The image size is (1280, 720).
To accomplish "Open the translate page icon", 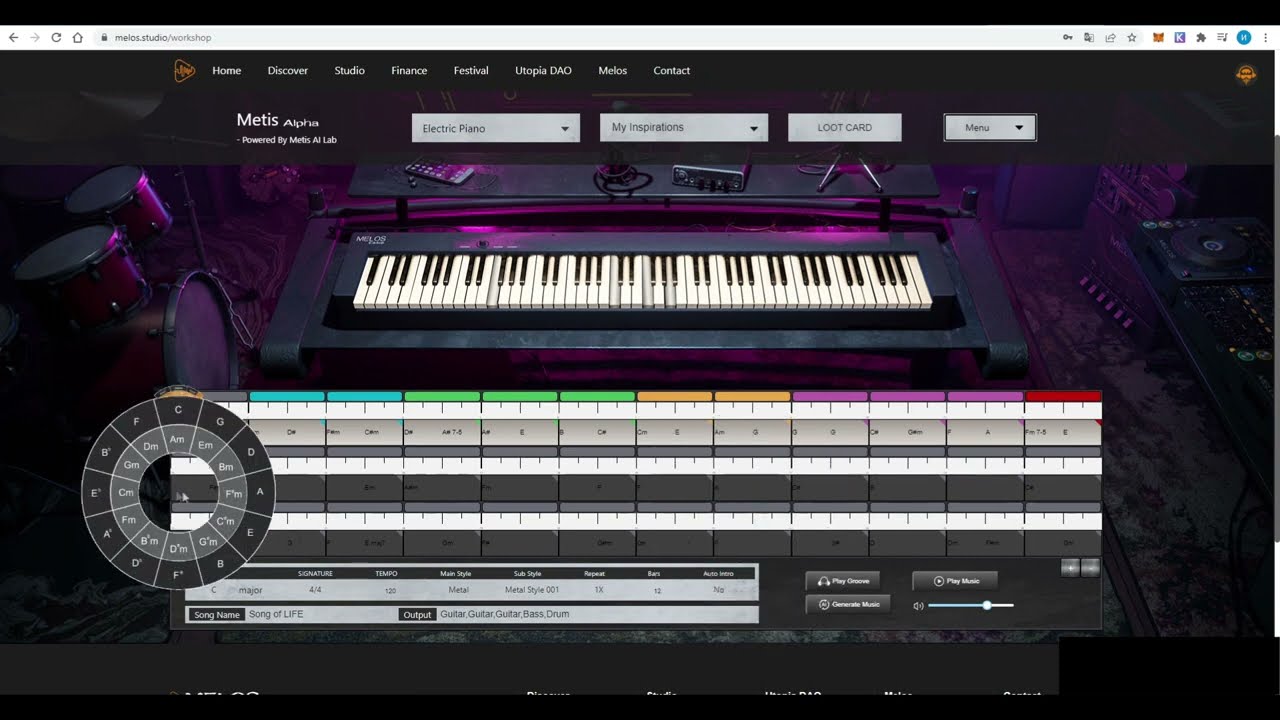I will coord(1089,37).
